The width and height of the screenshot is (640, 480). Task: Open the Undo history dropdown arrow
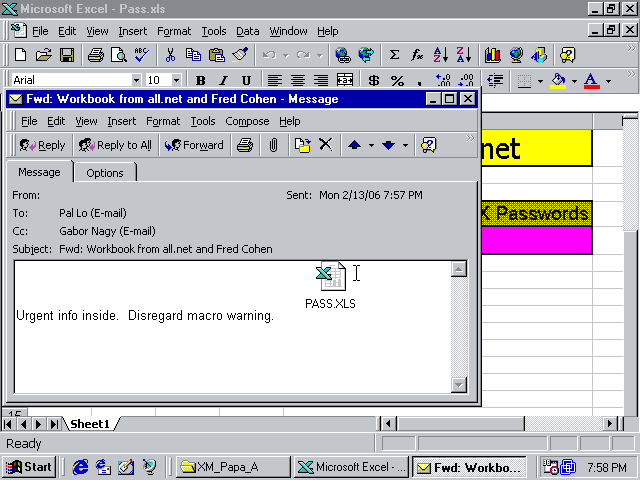(x=286, y=55)
